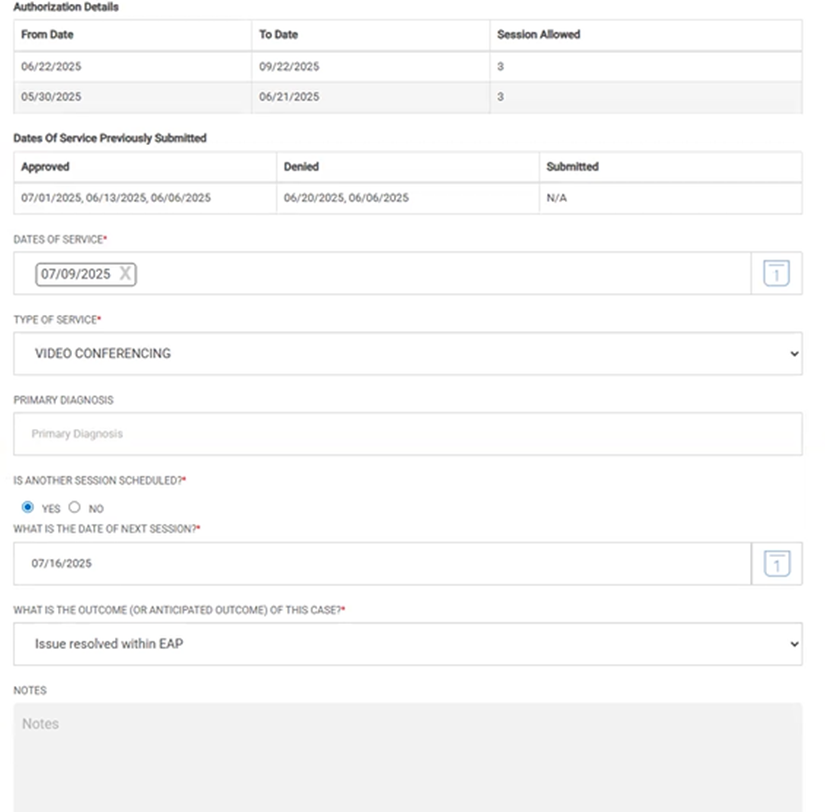The image size is (825, 812).
Task: Focus the Primary Diagnosis input field
Action: [407, 434]
